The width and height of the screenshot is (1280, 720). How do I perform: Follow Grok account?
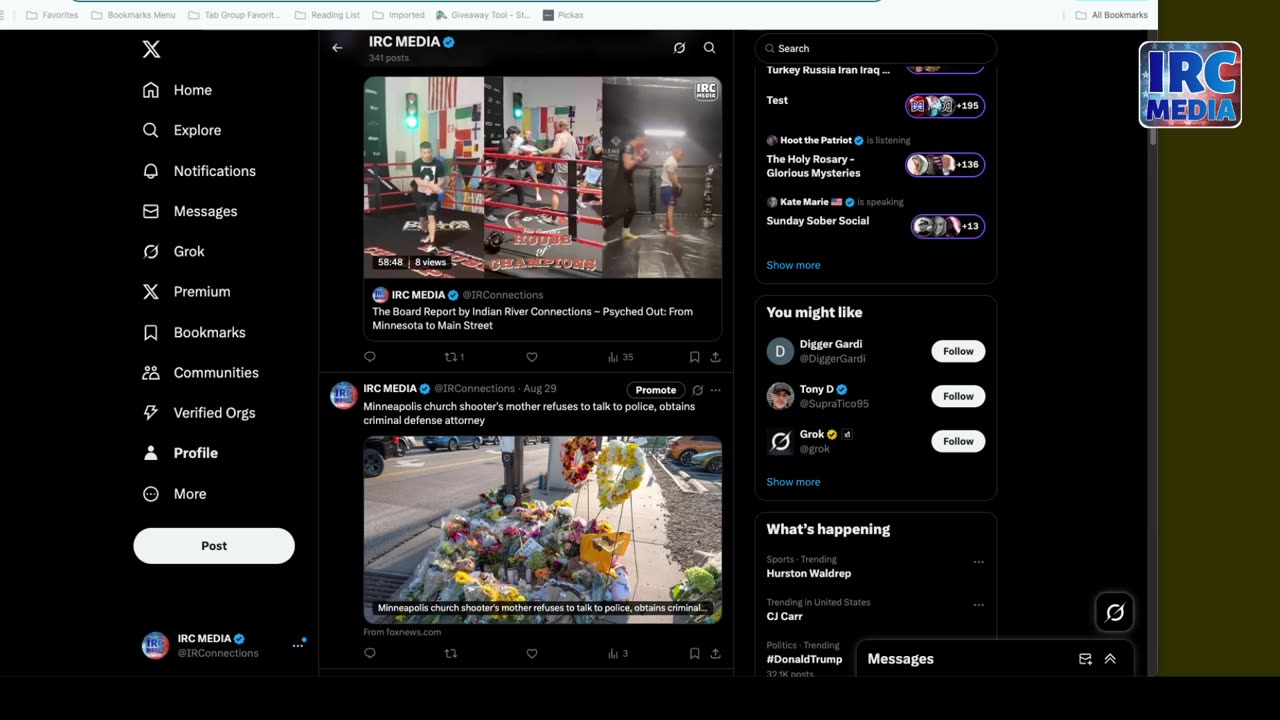click(958, 441)
